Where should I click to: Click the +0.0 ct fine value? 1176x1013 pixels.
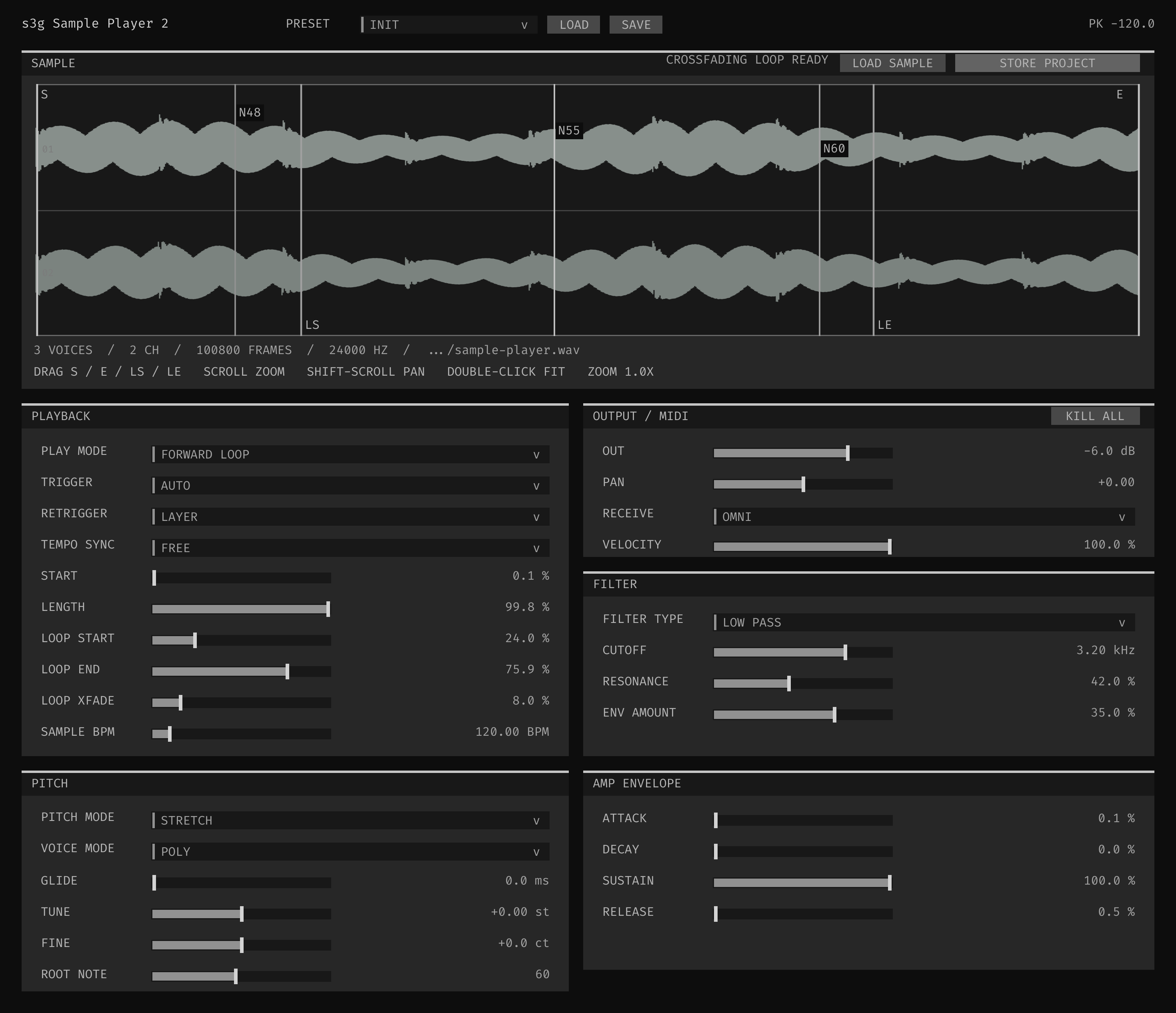click(x=523, y=943)
